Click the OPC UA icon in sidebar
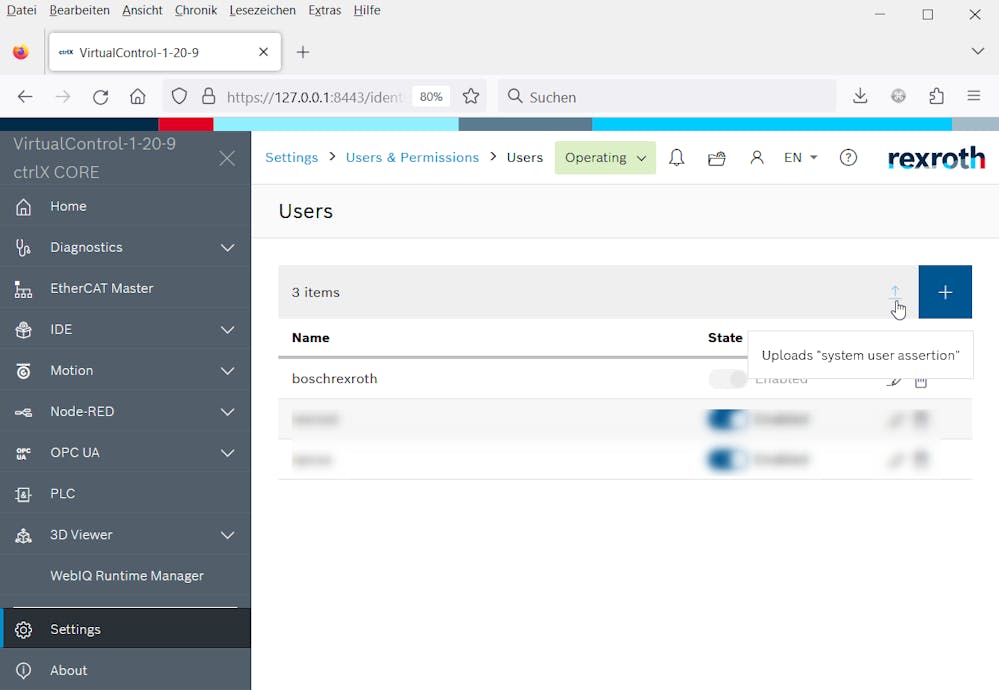Viewport: 999px width, 690px height. (24, 453)
